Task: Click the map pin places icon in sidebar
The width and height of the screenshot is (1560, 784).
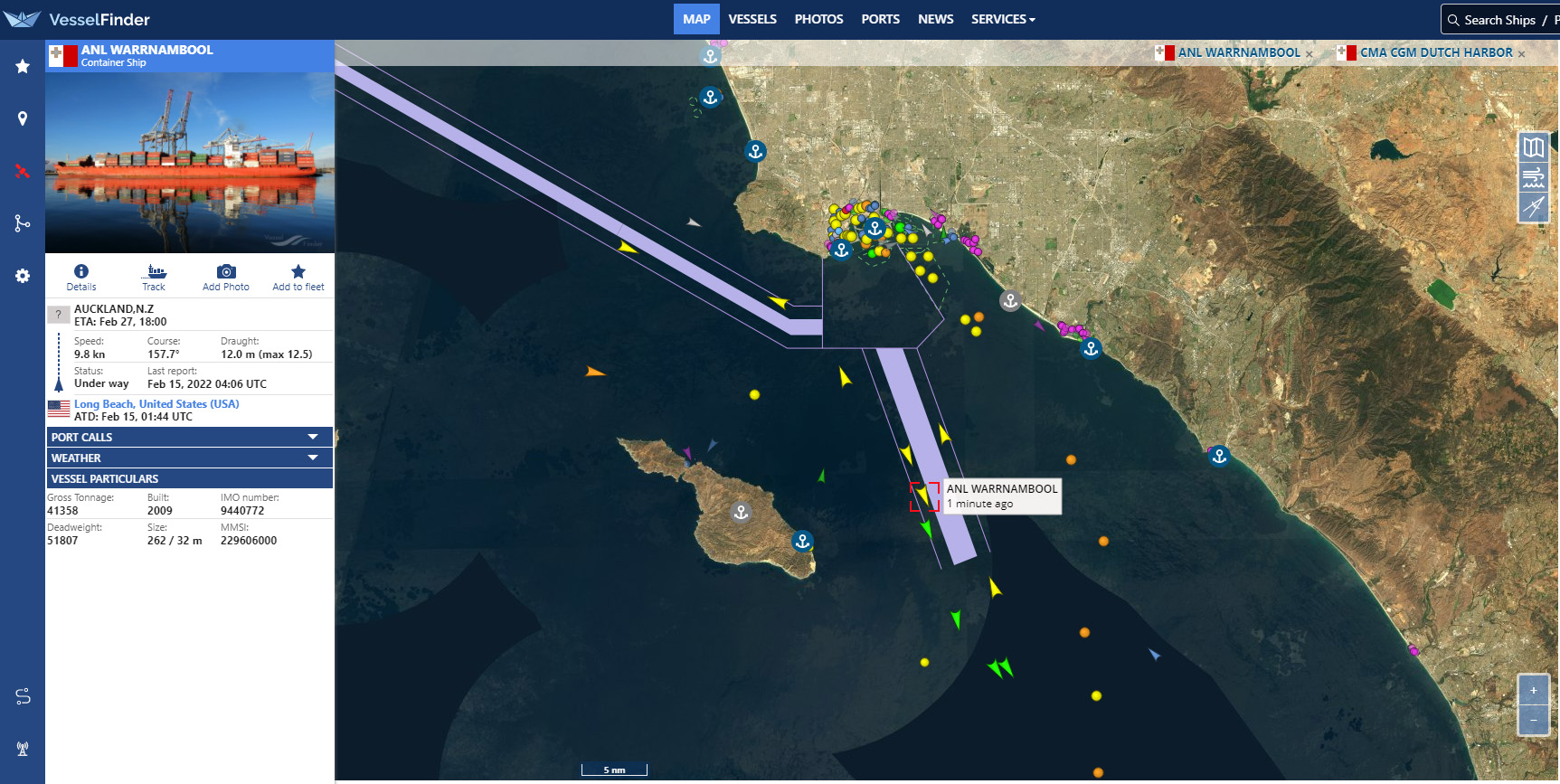Action: tap(23, 118)
